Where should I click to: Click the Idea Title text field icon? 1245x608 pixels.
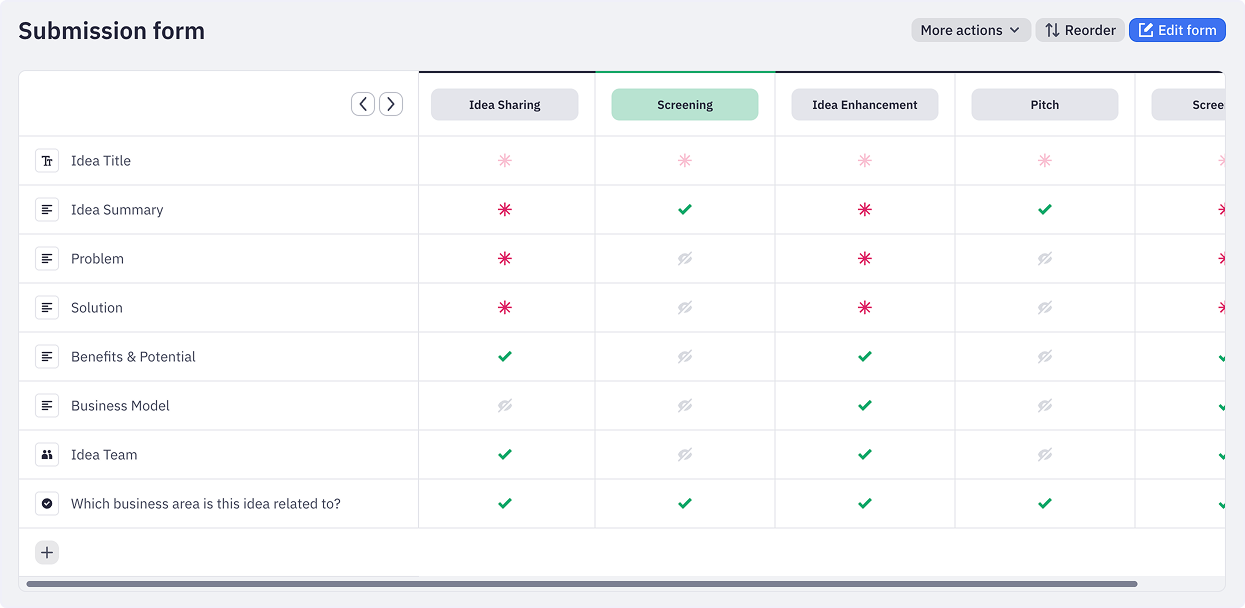(x=47, y=161)
